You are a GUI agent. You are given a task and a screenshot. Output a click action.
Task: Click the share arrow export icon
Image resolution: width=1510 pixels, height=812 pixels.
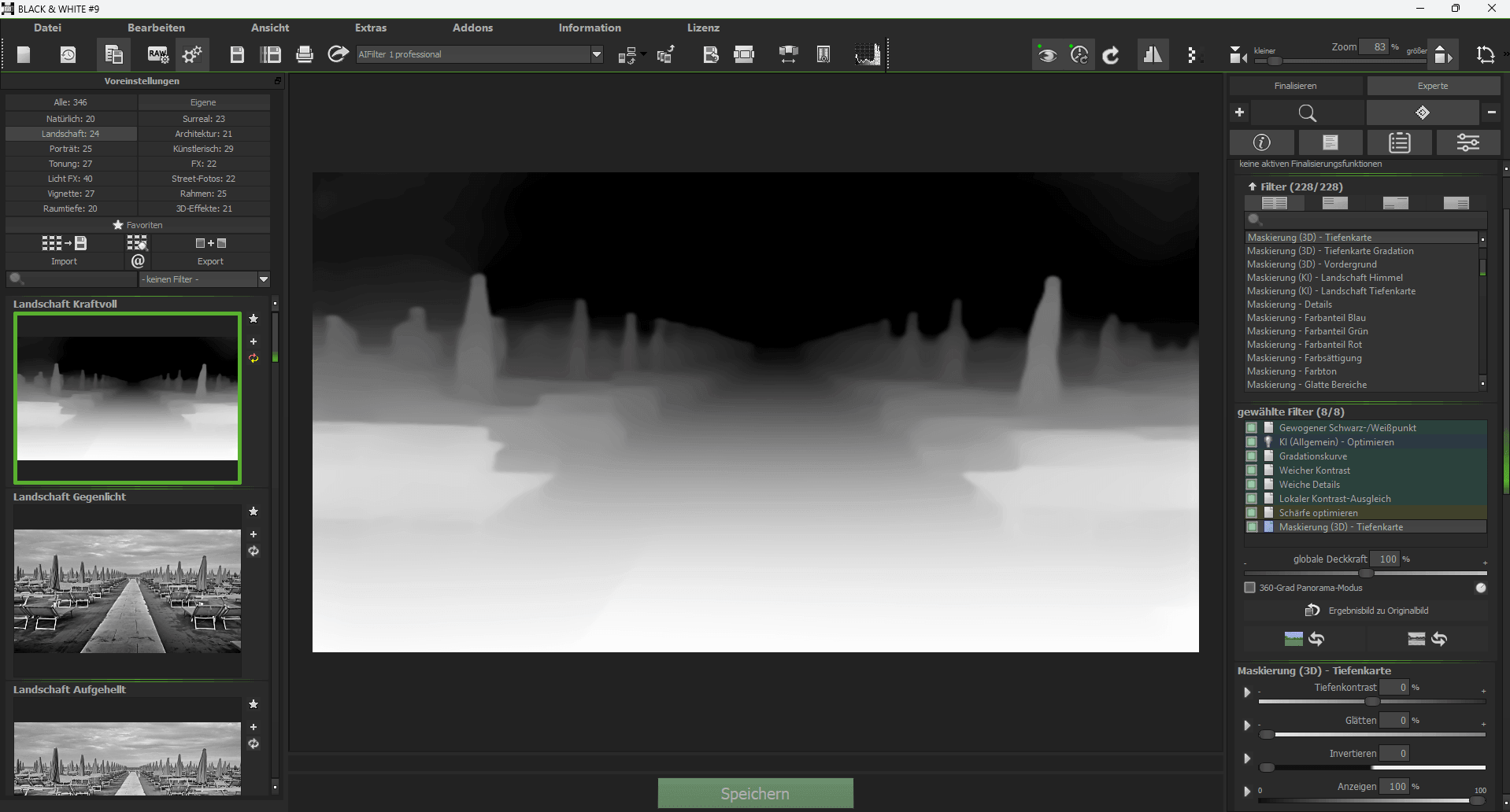click(339, 54)
